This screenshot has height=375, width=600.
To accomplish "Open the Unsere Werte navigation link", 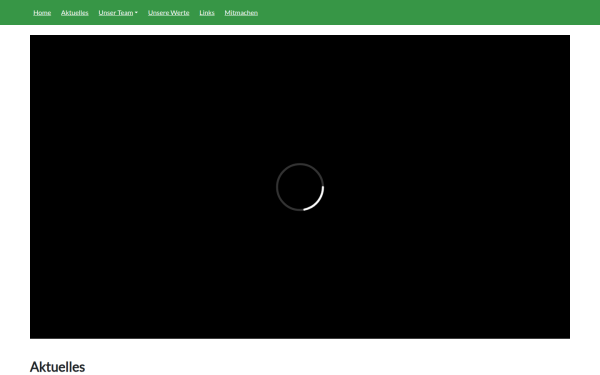I will [168, 13].
